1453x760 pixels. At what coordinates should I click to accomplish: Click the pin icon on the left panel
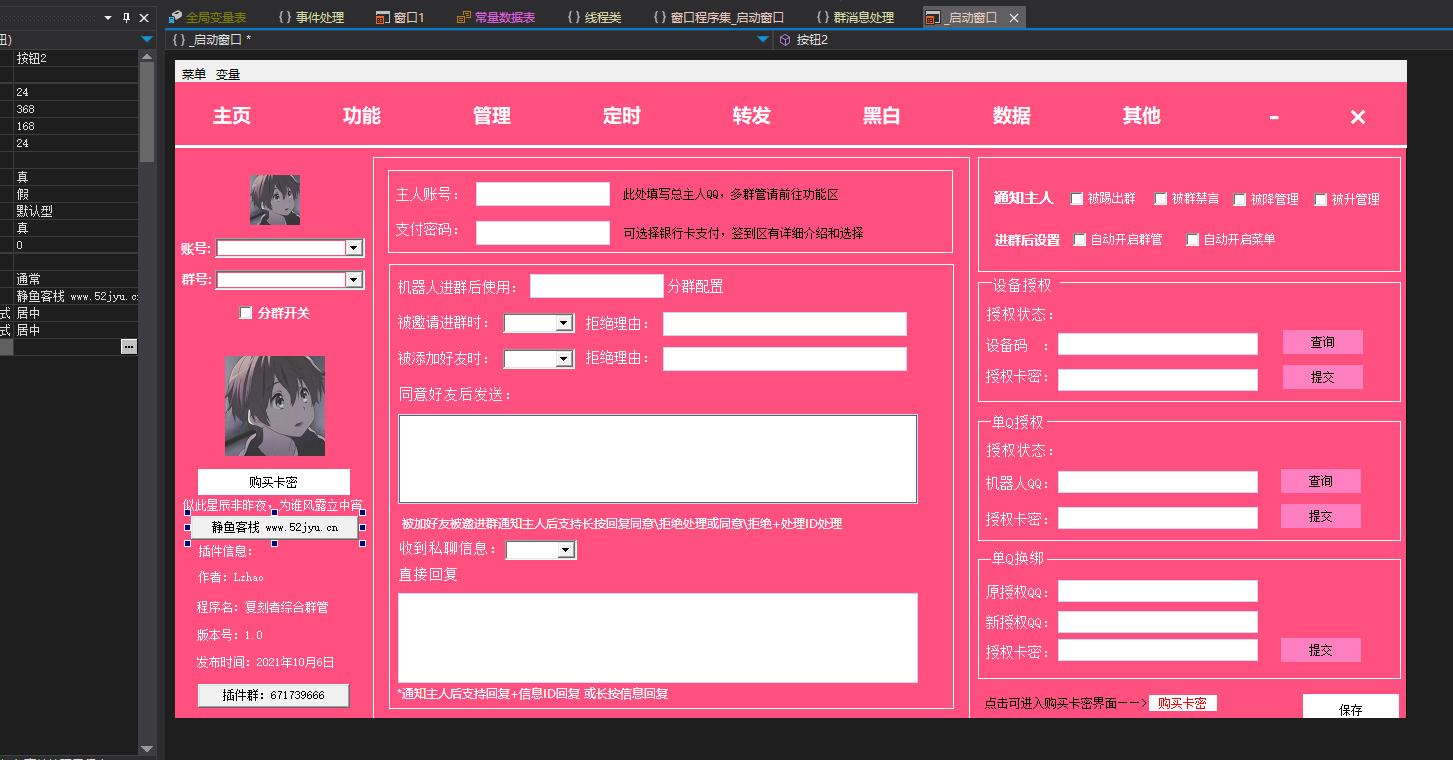126,18
